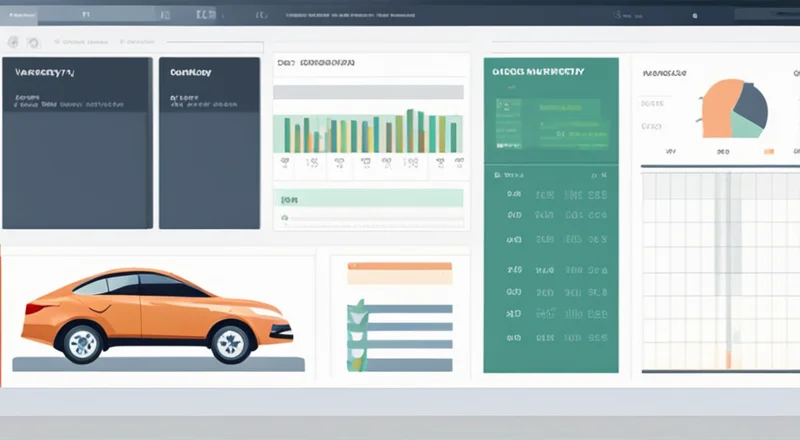This screenshot has width=800, height=440.
Task: Click the first data row in green table
Action: [556, 195]
